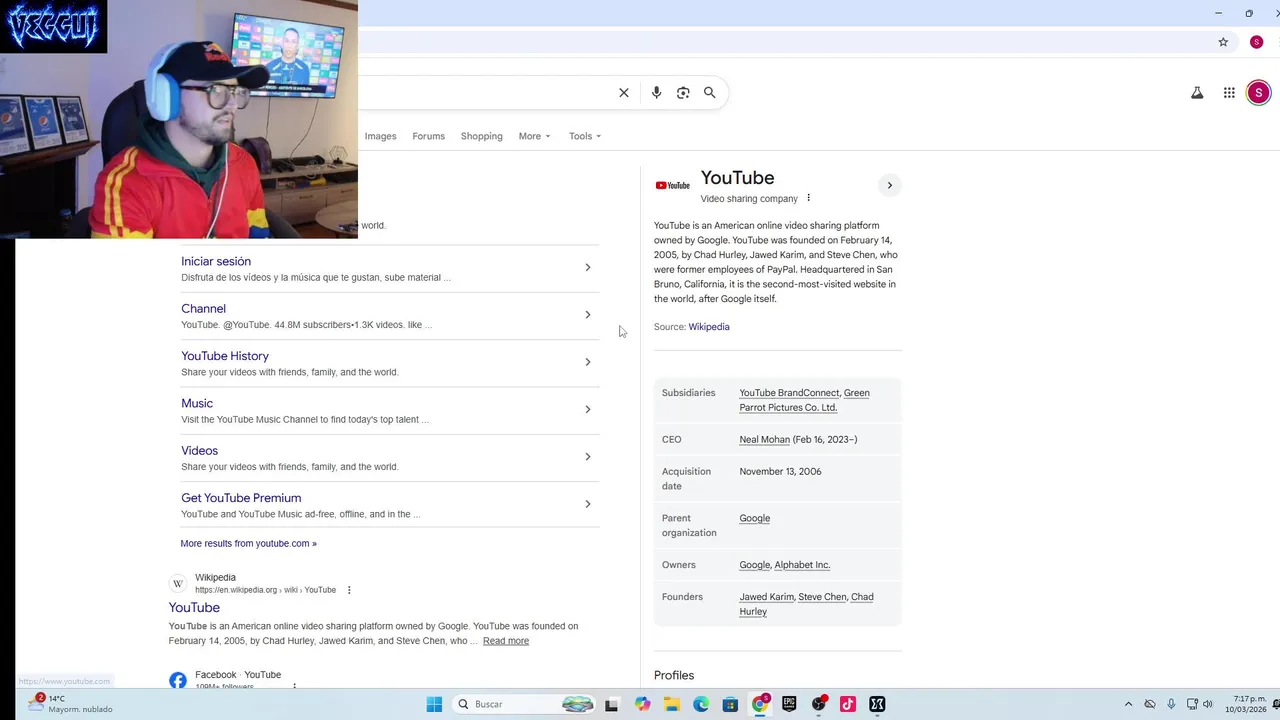Open the Iniciar sesión sitelink chevron
The image size is (1280, 720).
click(x=588, y=268)
